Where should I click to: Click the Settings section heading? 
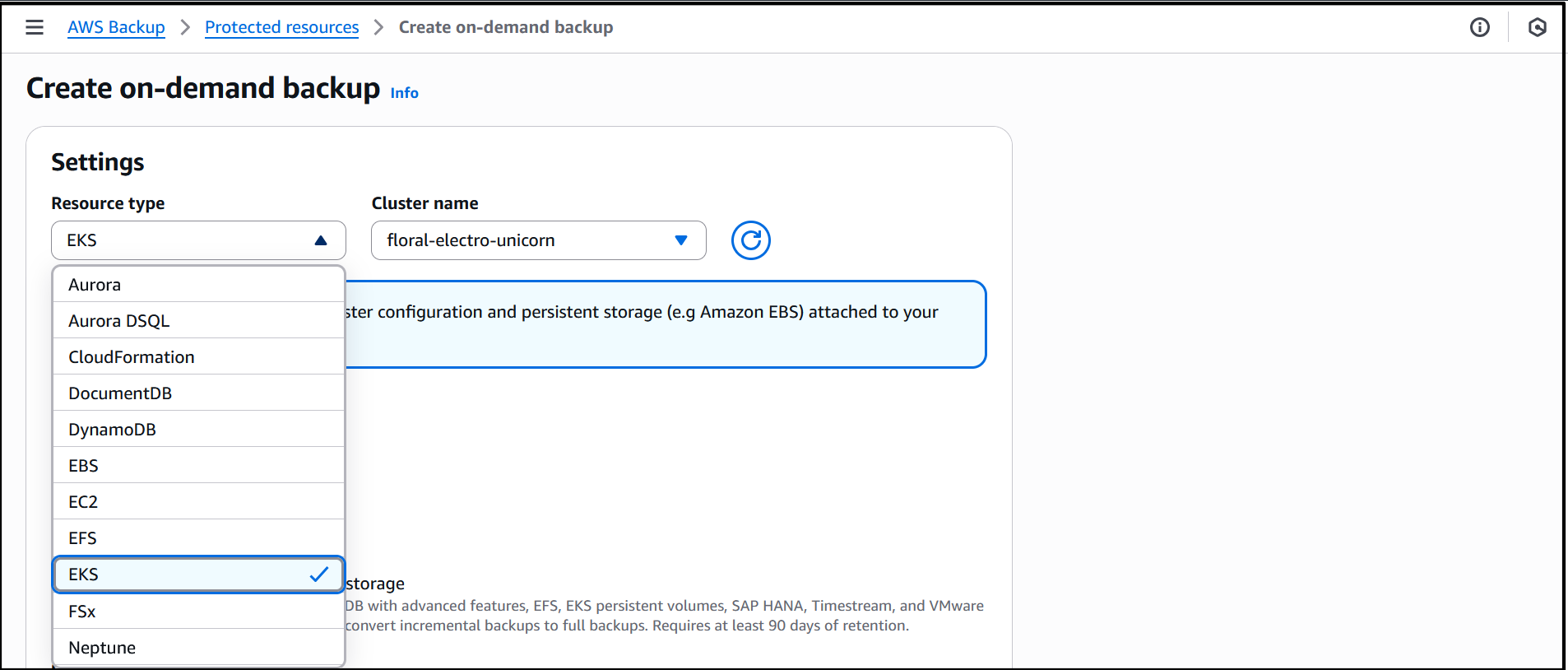98,162
